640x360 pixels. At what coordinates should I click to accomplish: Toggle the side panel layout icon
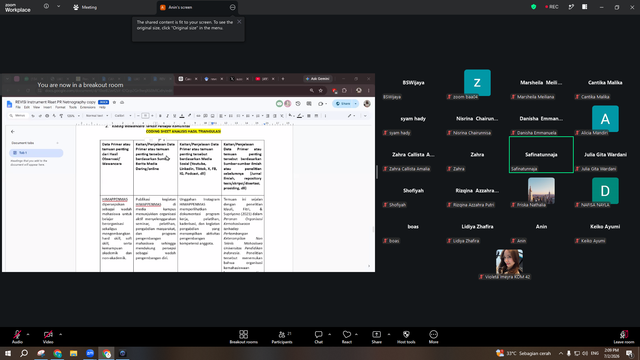tap(584, 7)
